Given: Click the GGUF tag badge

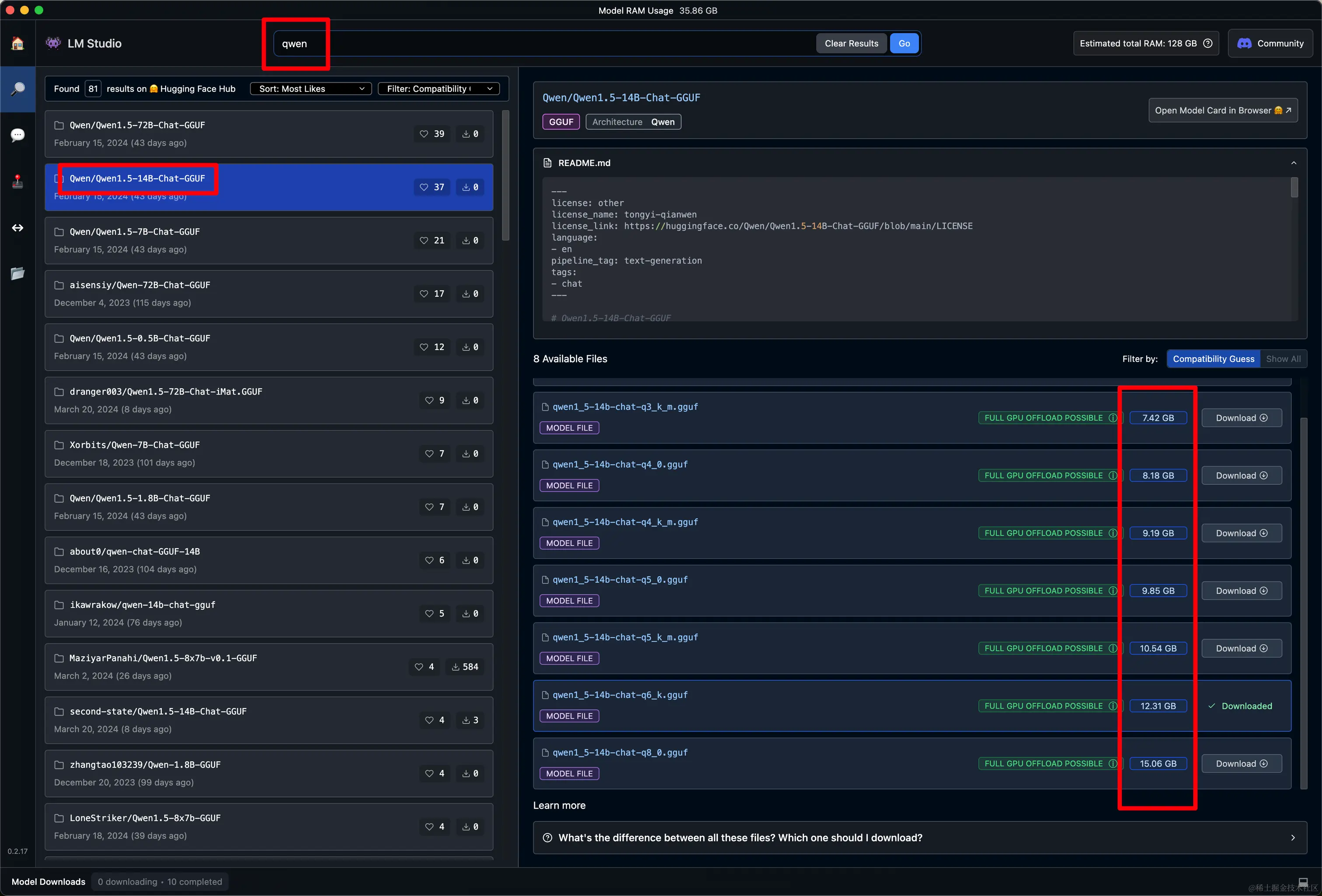Looking at the screenshot, I should click(561, 122).
